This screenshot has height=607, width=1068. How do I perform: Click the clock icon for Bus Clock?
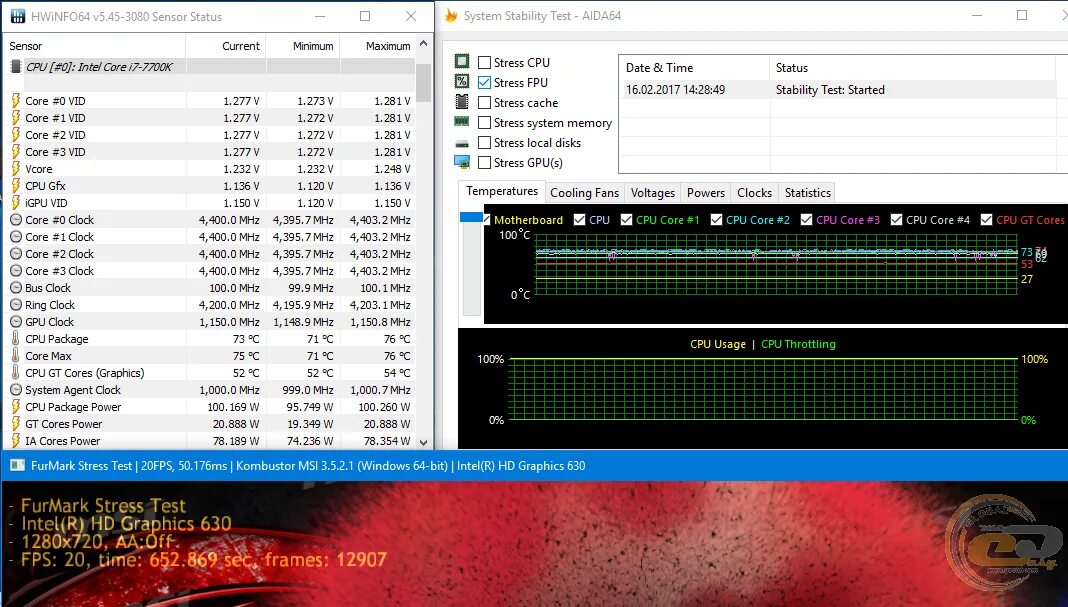tap(16, 287)
